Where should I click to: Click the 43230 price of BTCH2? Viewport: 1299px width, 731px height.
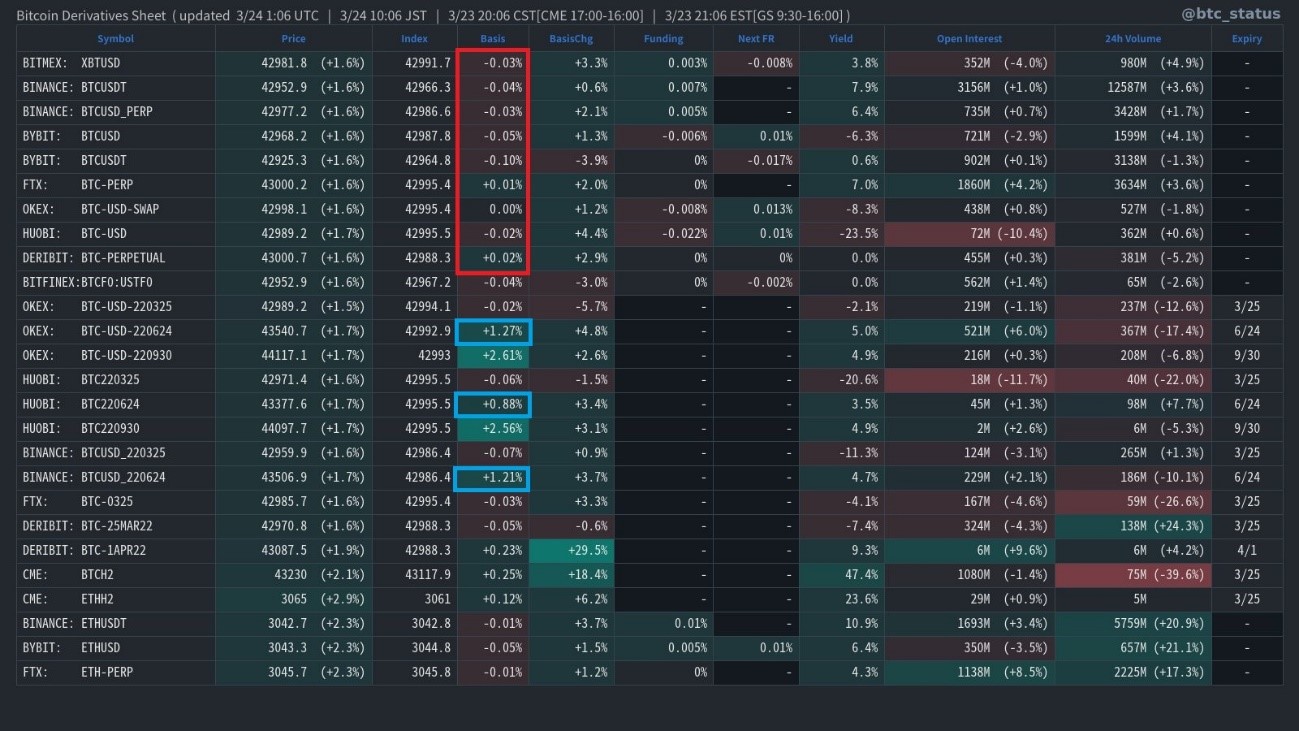click(291, 575)
